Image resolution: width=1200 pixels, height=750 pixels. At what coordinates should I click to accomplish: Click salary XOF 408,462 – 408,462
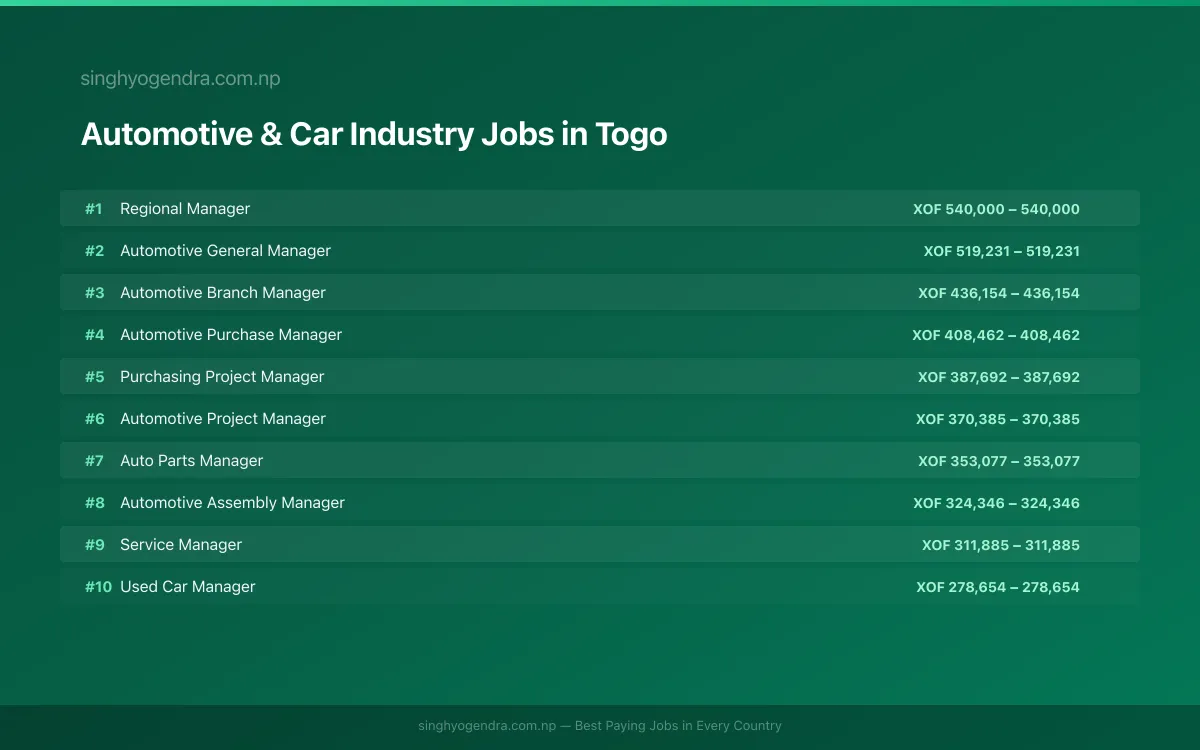coord(996,335)
